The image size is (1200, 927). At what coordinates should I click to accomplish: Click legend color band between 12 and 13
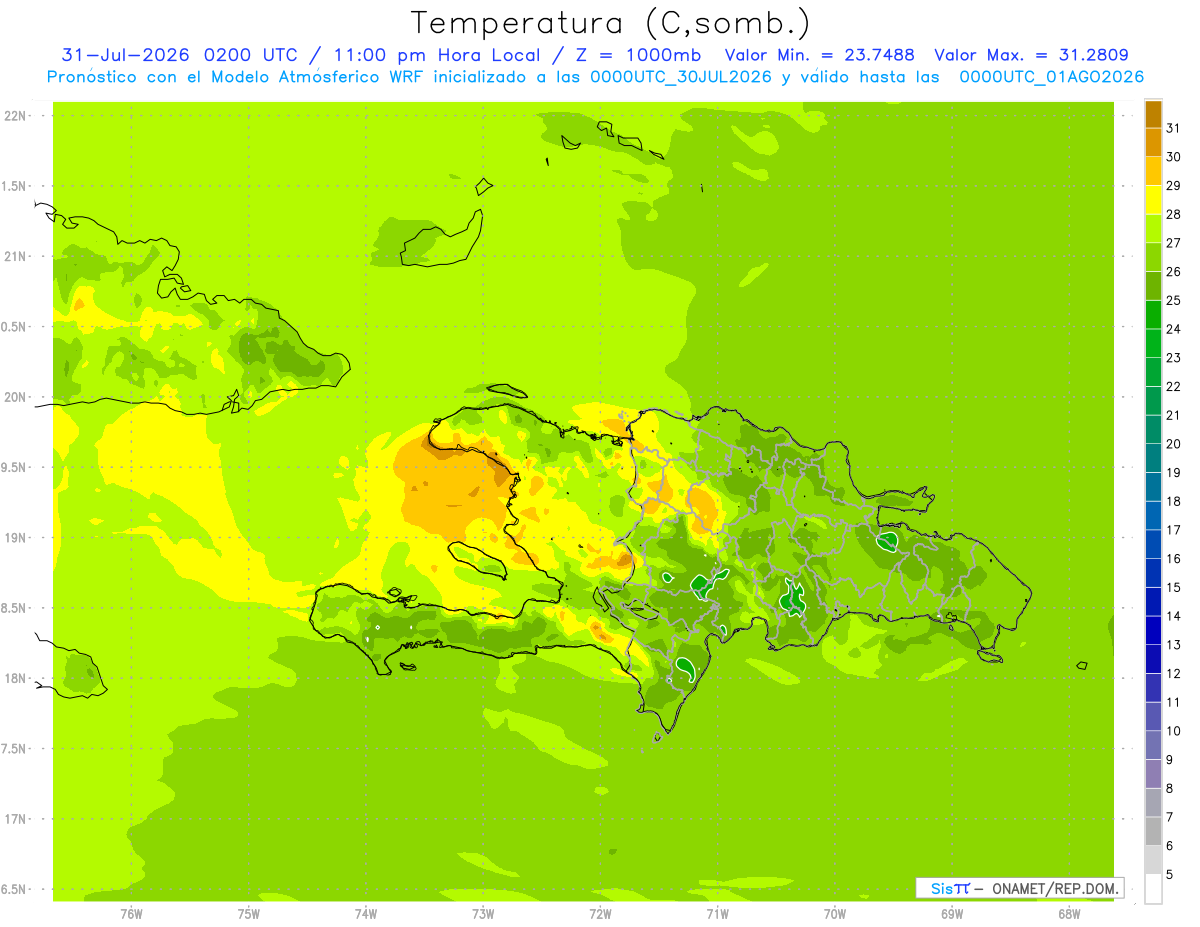tap(1154, 659)
